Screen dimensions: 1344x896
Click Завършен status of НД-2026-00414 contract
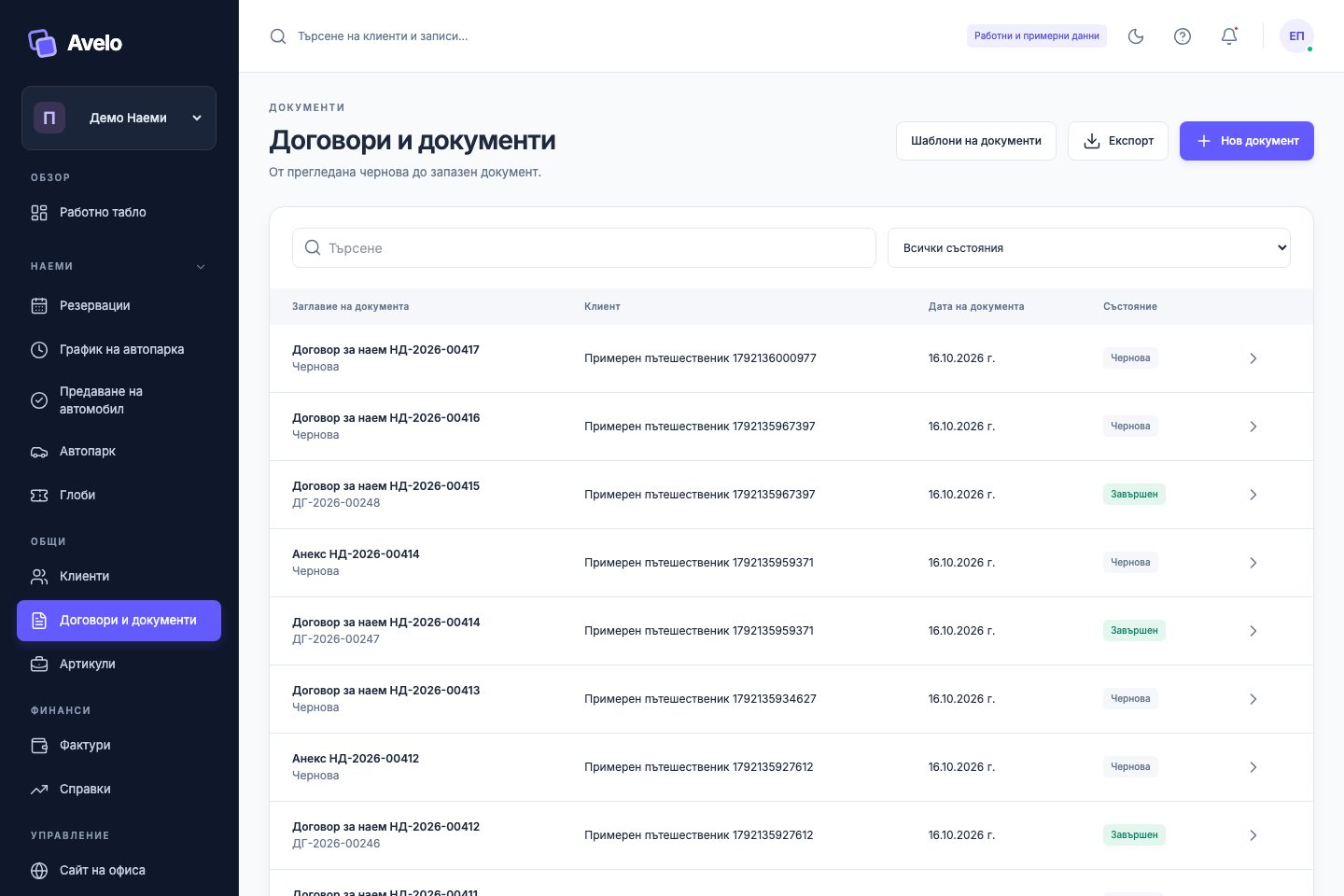[x=1134, y=631]
